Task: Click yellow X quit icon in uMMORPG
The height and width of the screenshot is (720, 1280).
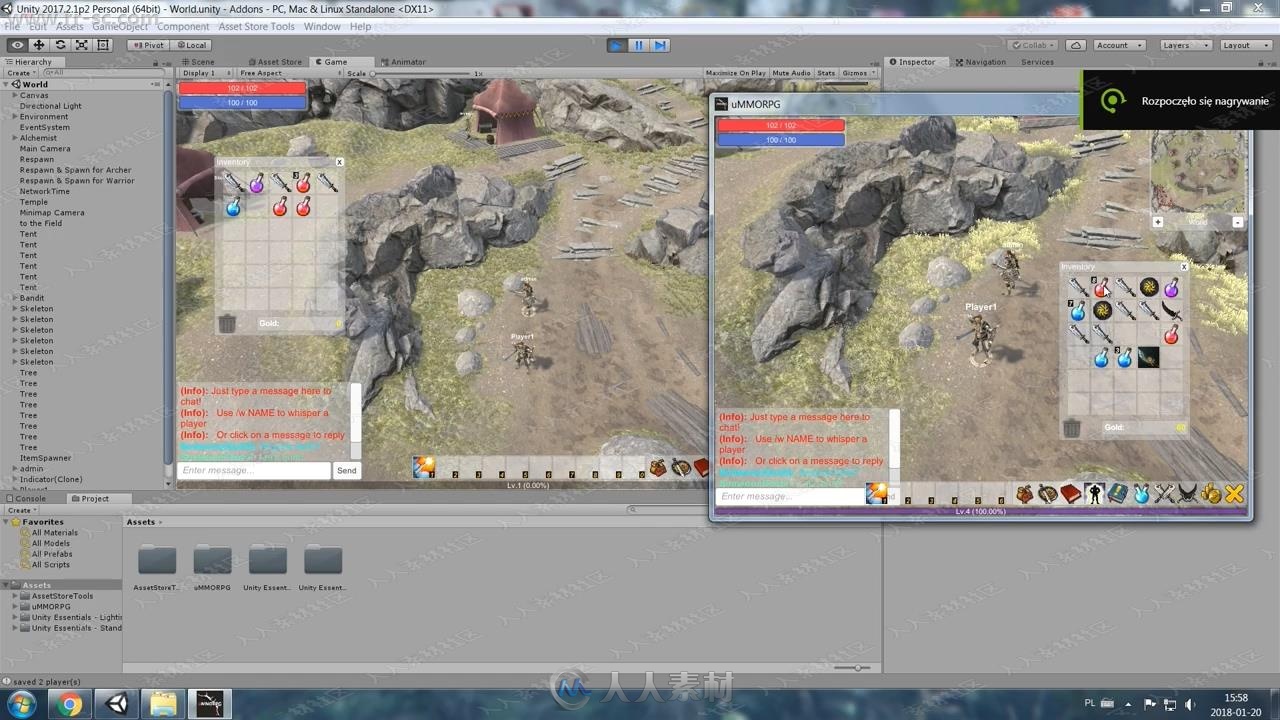Action: tap(1234, 493)
